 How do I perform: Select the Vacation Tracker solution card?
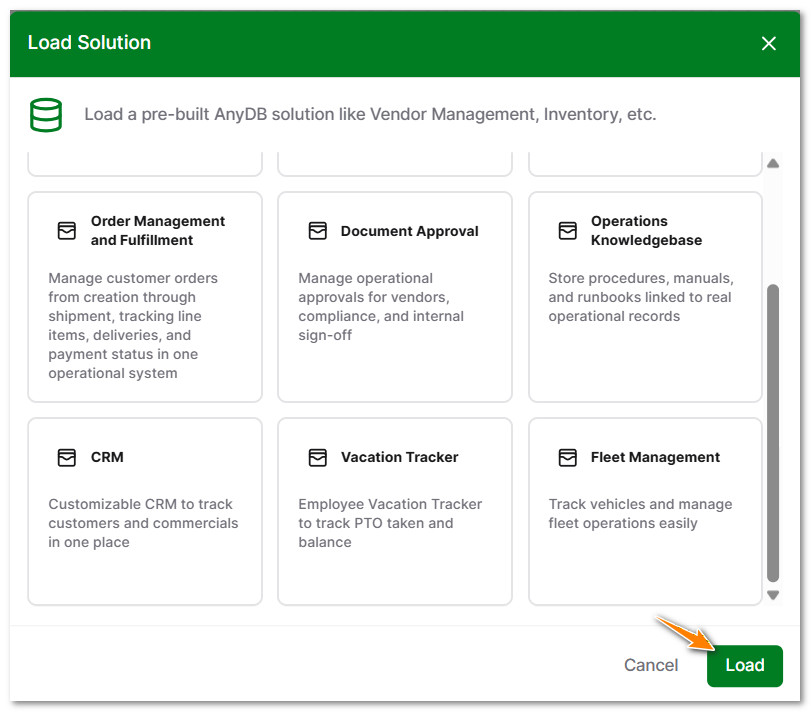pos(394,511)
